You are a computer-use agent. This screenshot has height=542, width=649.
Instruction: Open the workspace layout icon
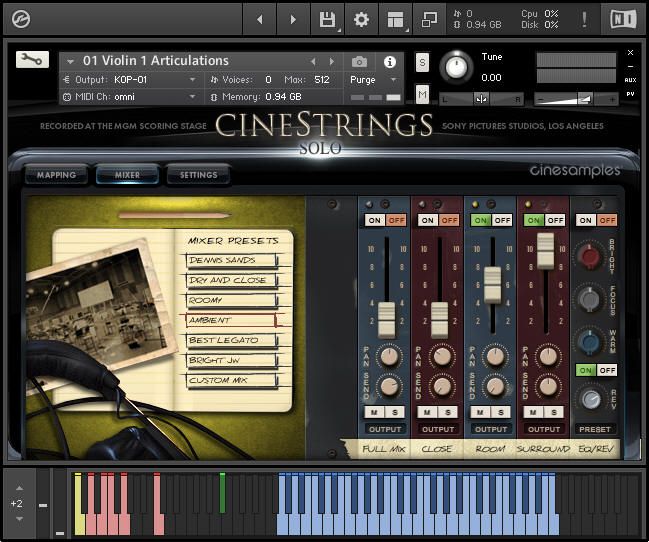point(395,19)
